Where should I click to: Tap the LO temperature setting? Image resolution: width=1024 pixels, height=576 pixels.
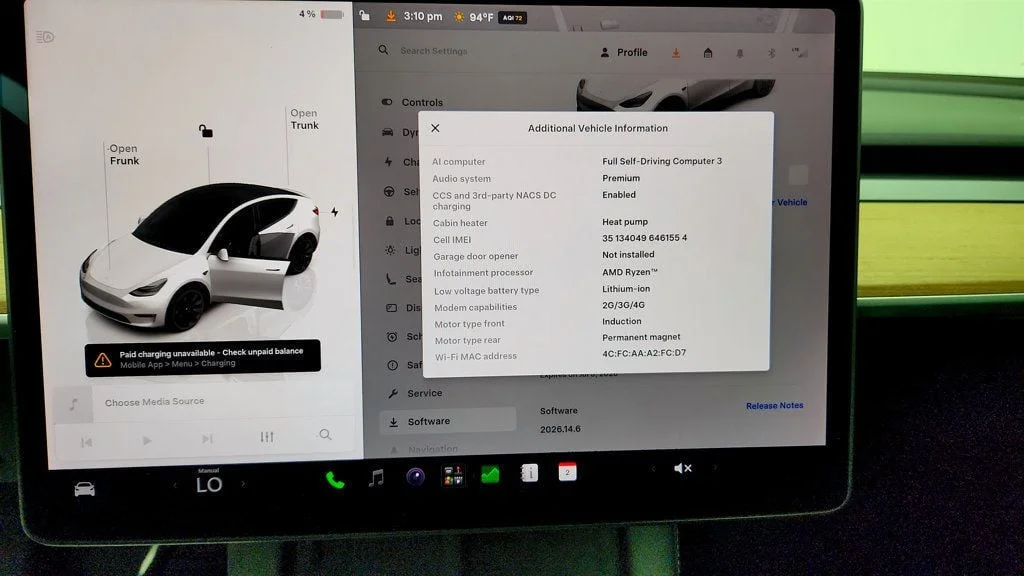(209, 484)
